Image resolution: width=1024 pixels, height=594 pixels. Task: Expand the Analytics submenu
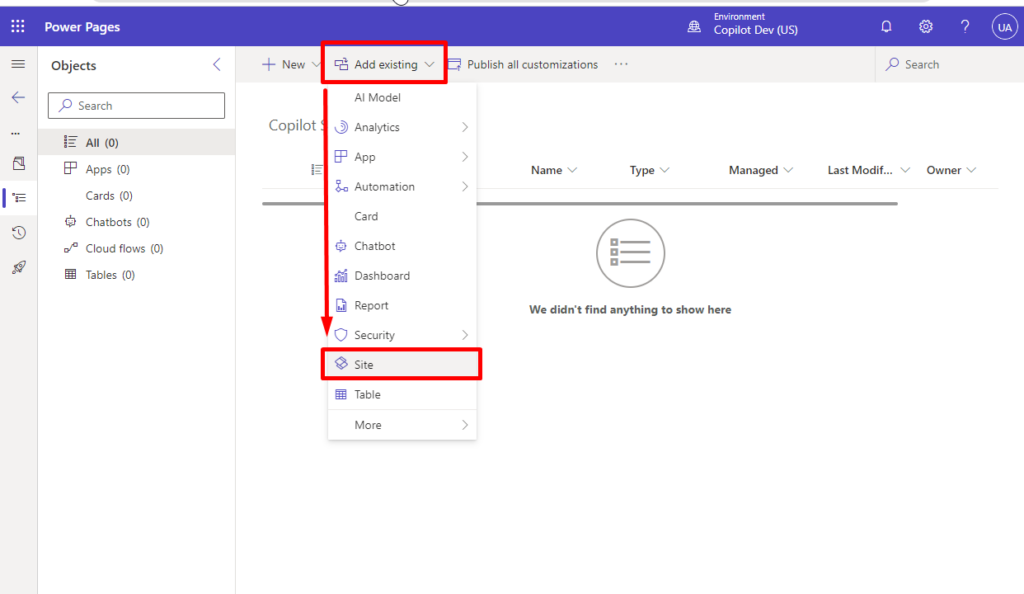(402, 127)
